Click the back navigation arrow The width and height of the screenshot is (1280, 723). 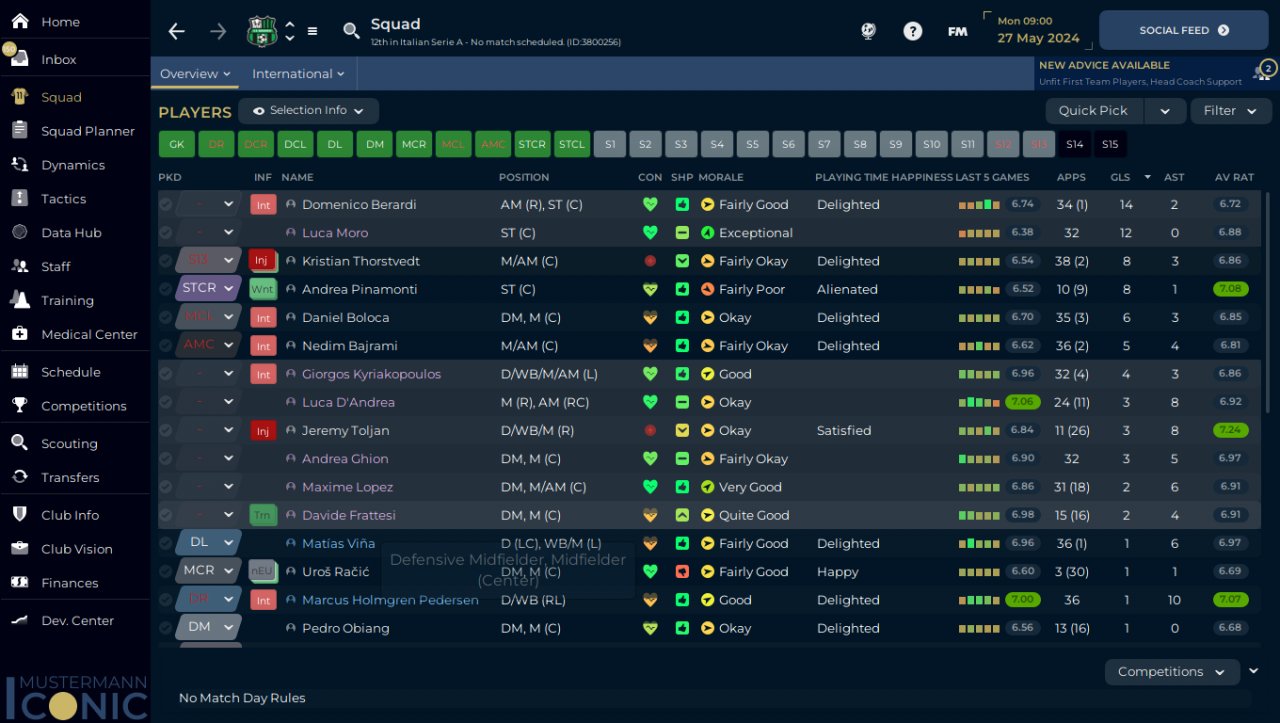(177, 31)
